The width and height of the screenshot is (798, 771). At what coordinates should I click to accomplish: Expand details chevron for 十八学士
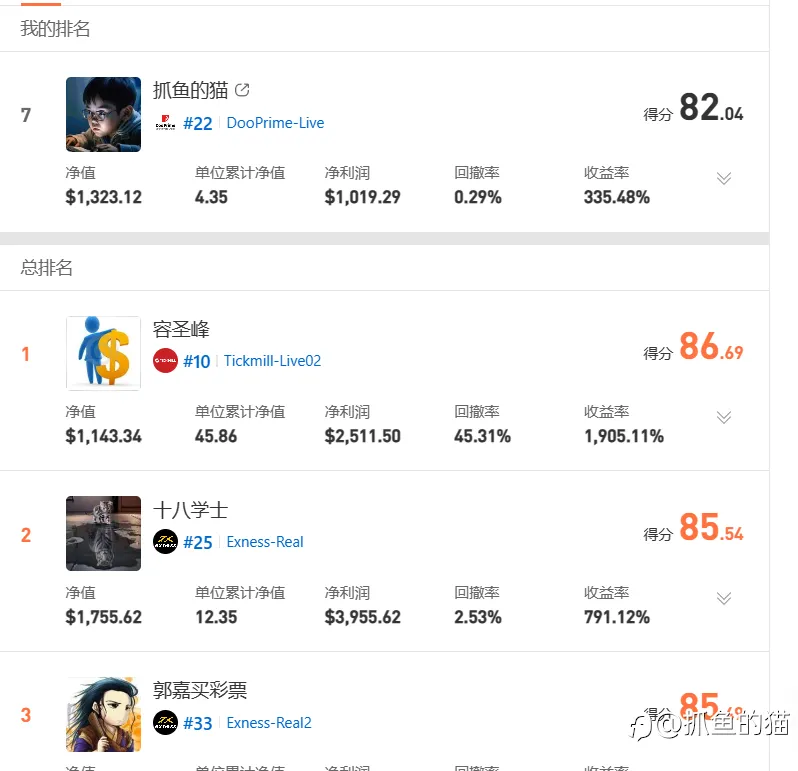tap(724, 598)
